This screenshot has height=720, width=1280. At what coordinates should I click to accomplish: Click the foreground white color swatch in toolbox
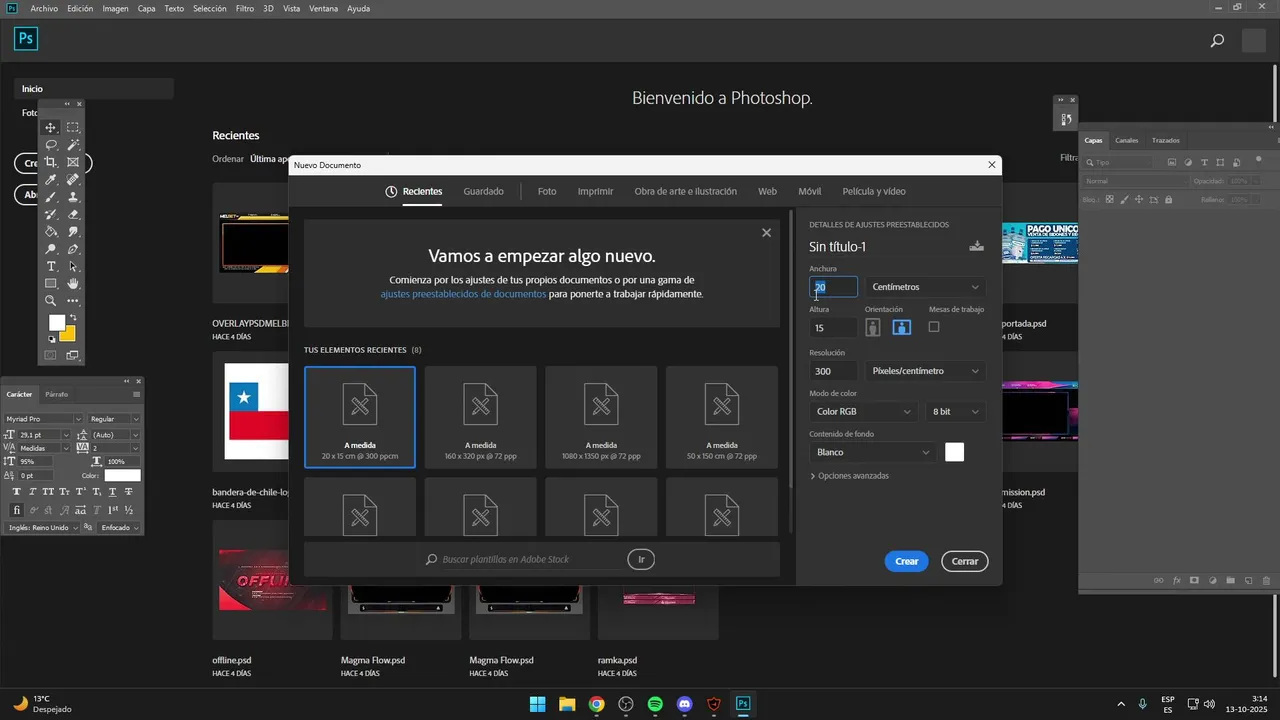[56, 322]
